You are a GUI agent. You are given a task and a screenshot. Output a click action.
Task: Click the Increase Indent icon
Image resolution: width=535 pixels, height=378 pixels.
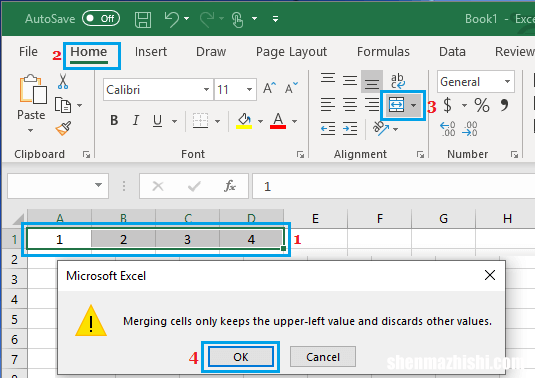click(350, 129)
